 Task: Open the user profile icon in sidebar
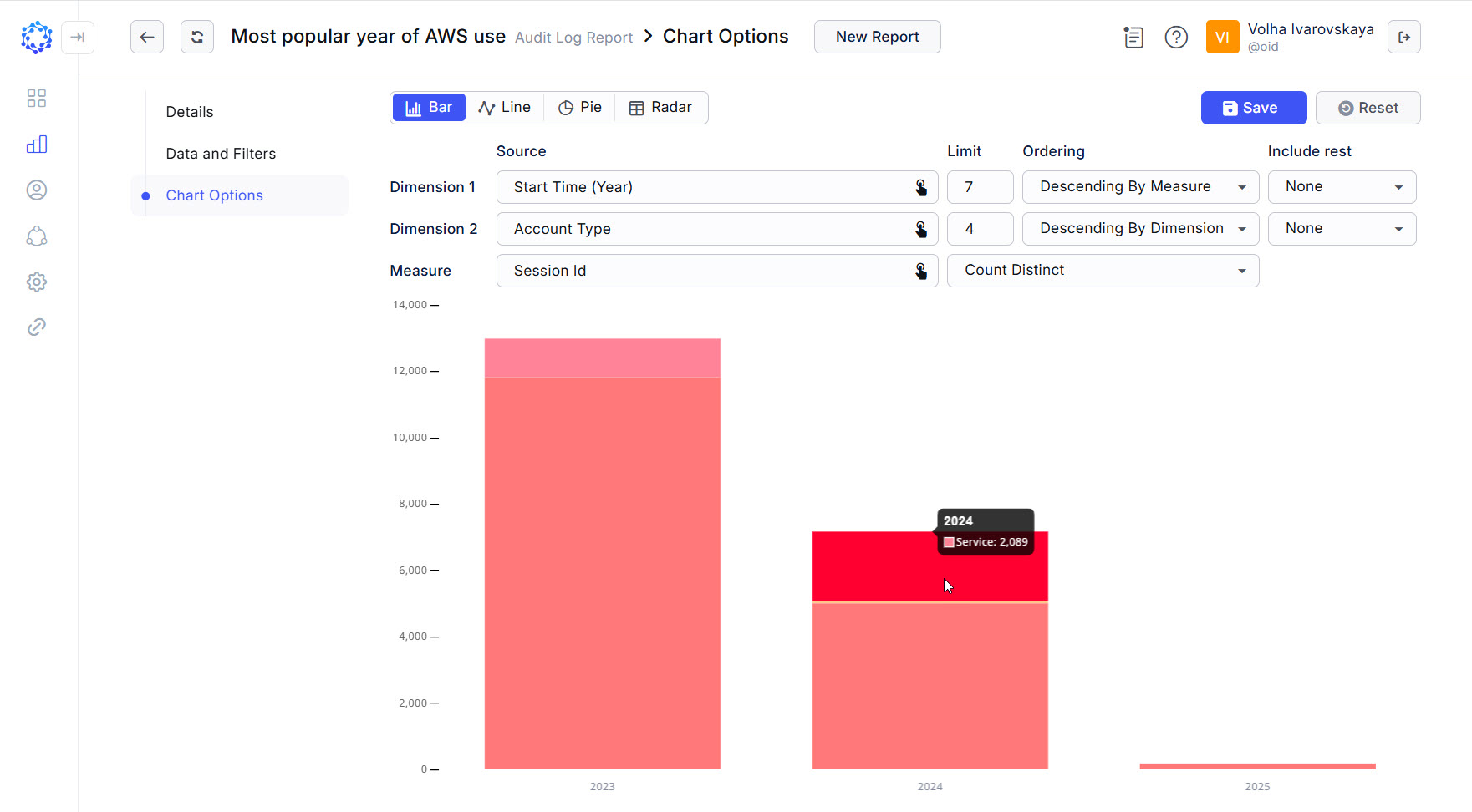pyautogui.click(x=37, y=190)
